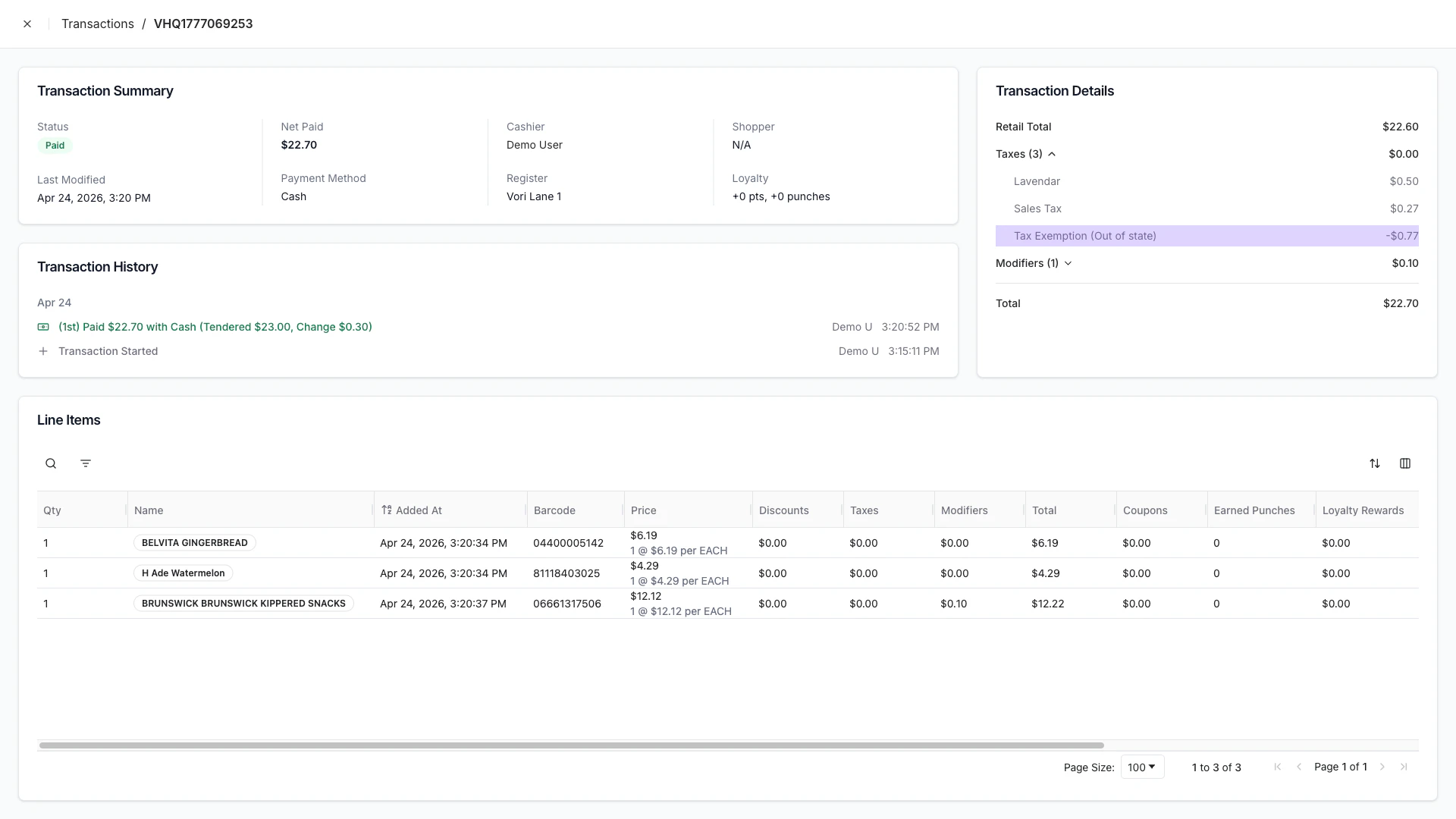Select the H Ade Watermelon item name
This screenshot has height=819, width=1456.
(x=182, y=573)
